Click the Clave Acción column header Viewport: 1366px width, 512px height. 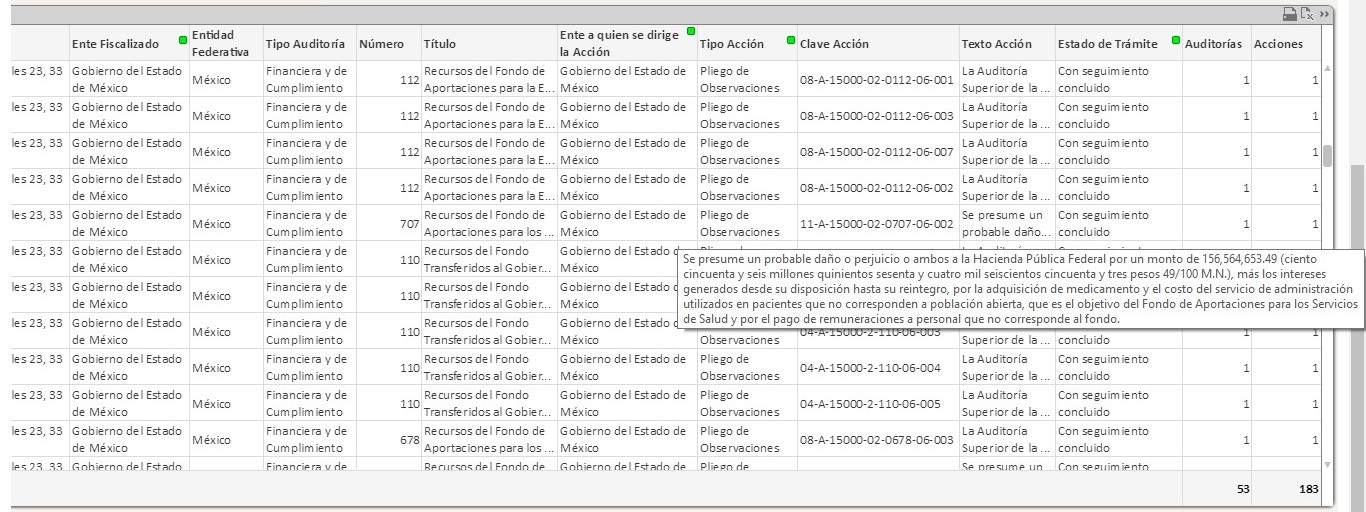point(834,44)
